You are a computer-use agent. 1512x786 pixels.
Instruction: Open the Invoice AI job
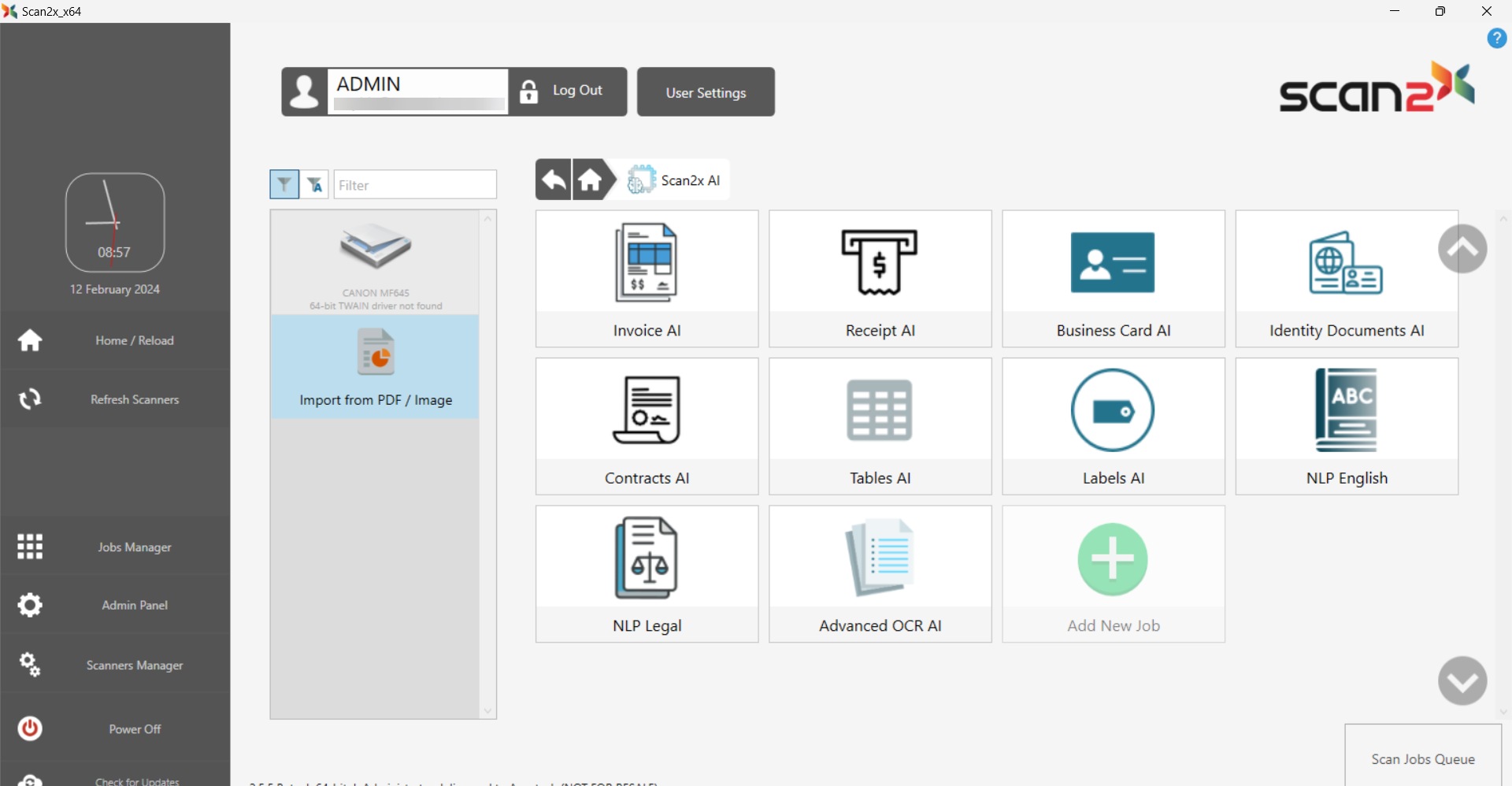coord(647,278)
